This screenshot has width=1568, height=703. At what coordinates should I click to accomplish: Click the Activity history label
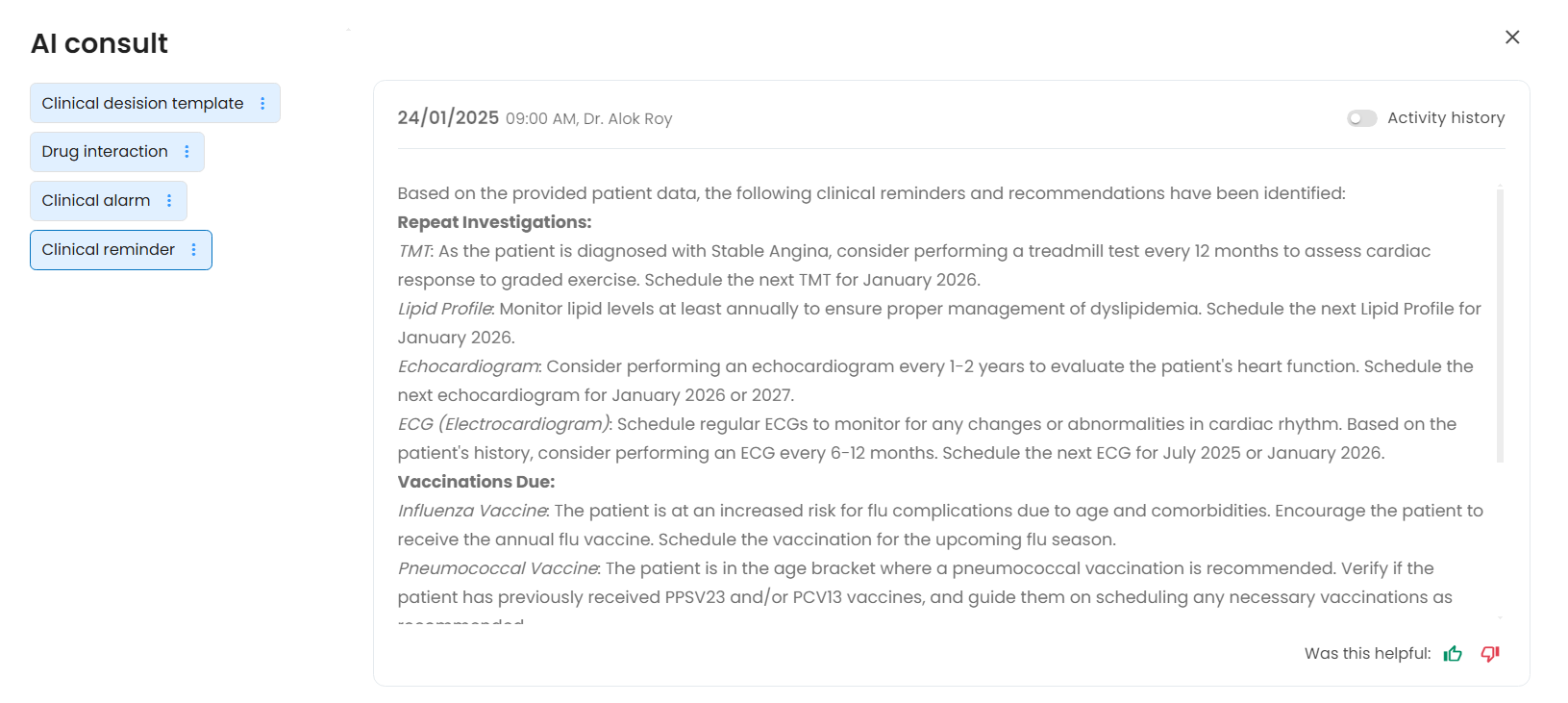pyautogui.click(x=1445, y=118)
